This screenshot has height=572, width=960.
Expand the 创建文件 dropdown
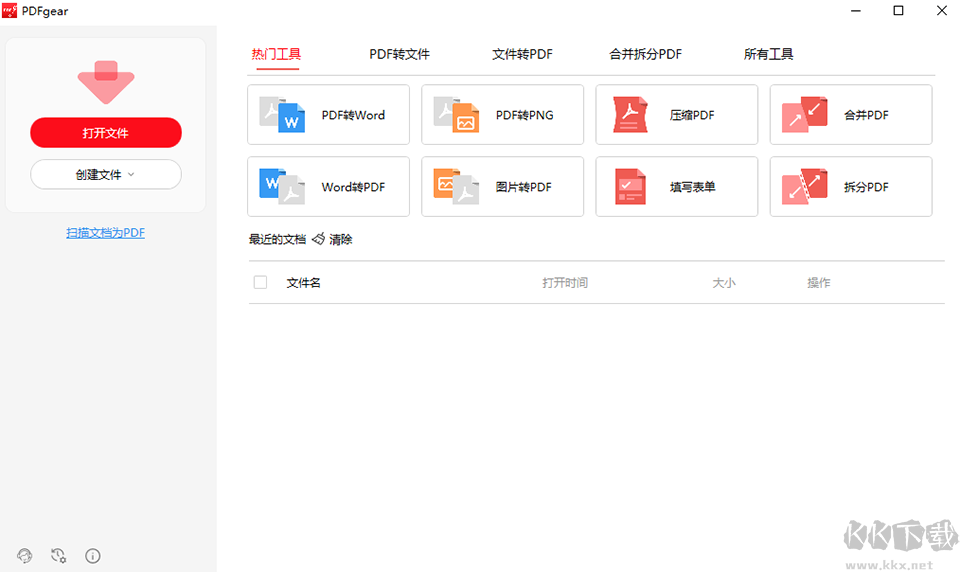(x=106, y=175)
